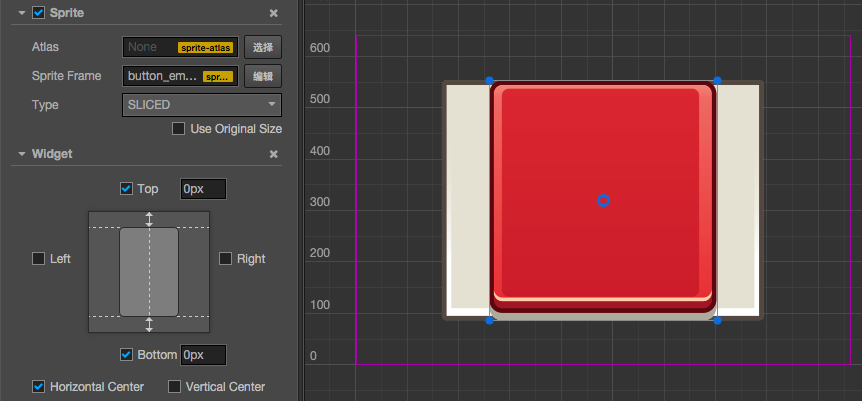Click the 编辑 button next to Sprite Frame
862x401 pixels.
point(263,76)
